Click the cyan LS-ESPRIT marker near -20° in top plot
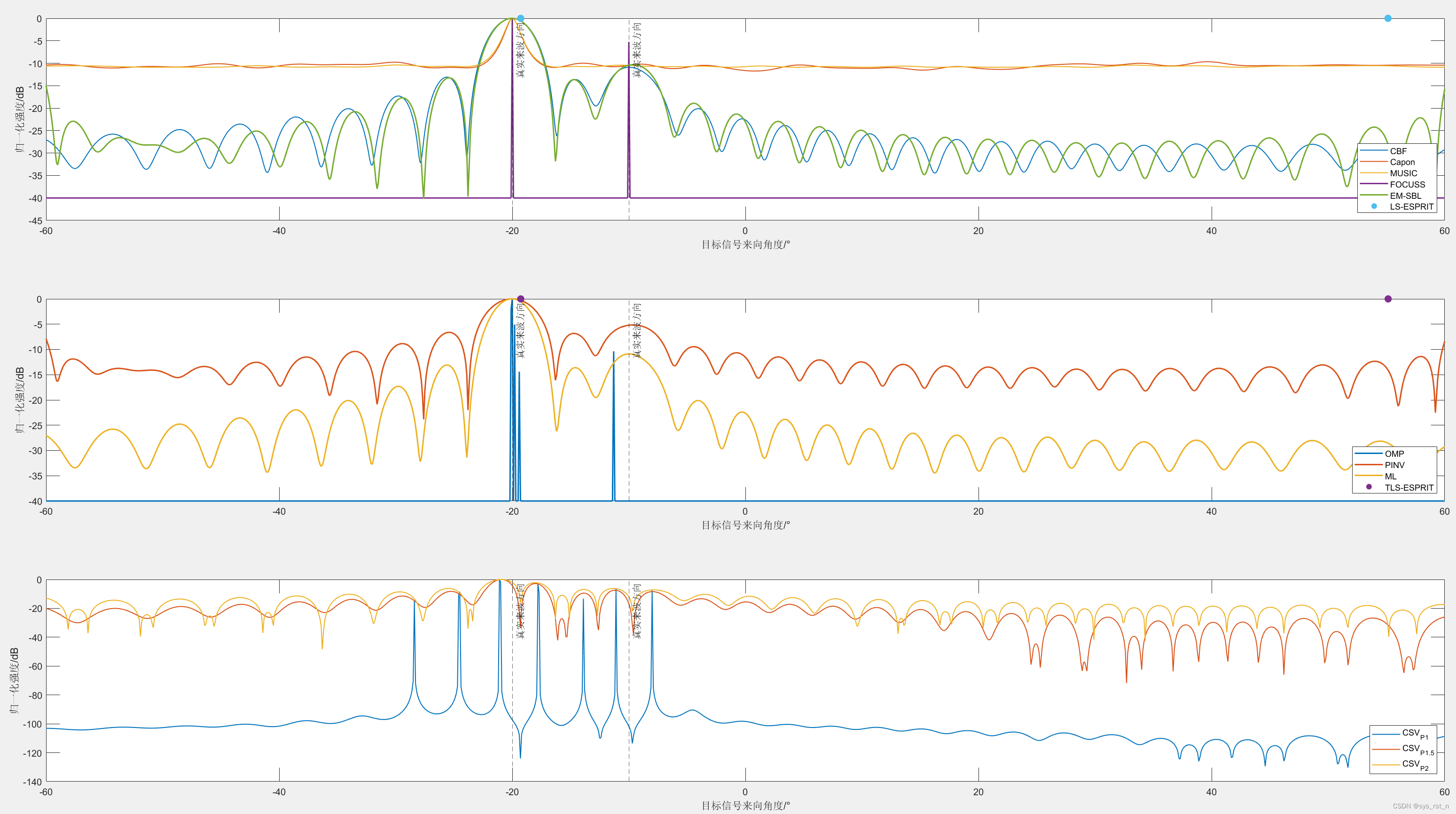The image size is (1456, 814). pyautogui.click(x=521, y=19)
